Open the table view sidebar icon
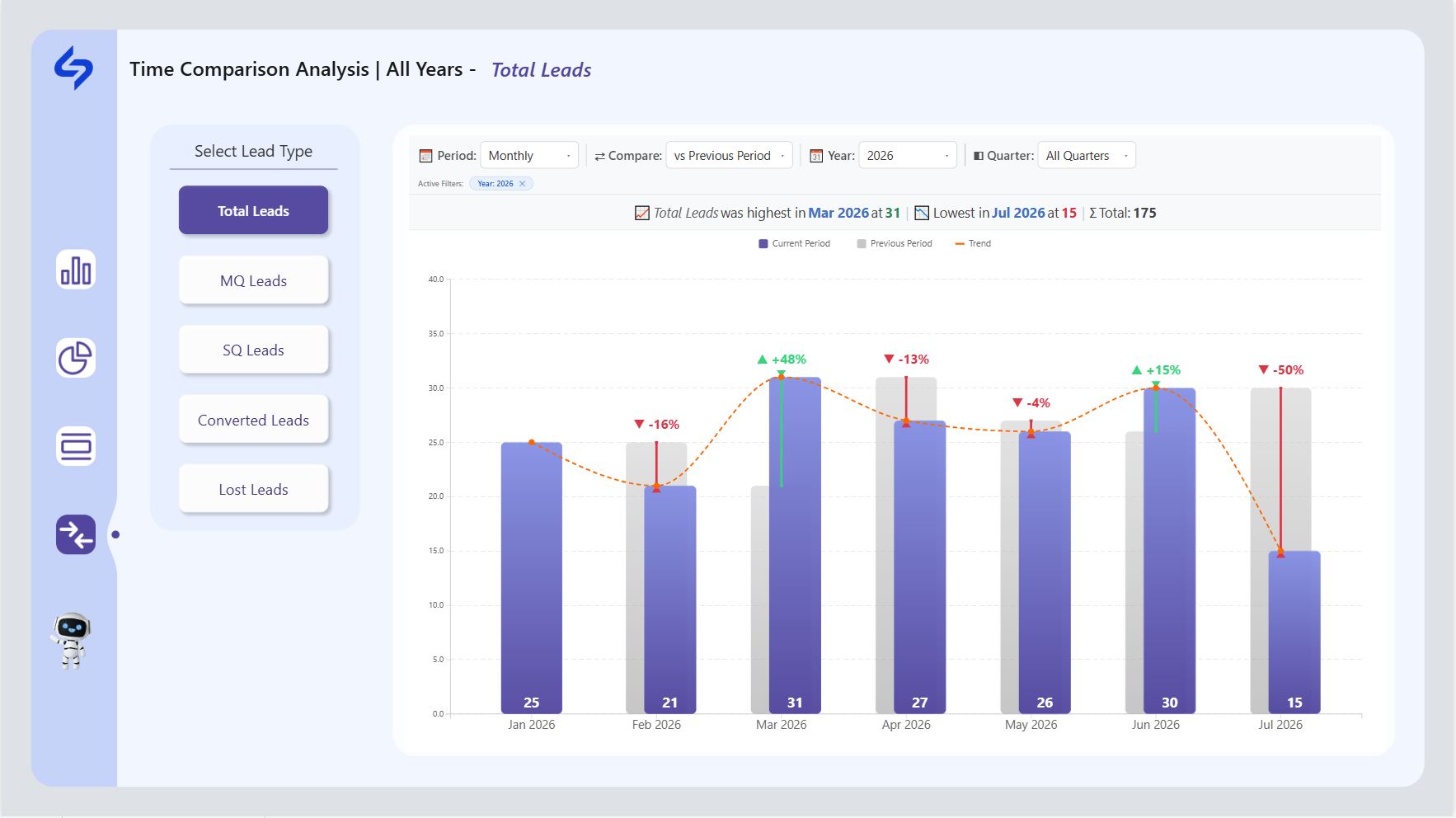Viewport: 1456px width, 818px height. pyautogui.click(x=76, y=446)
